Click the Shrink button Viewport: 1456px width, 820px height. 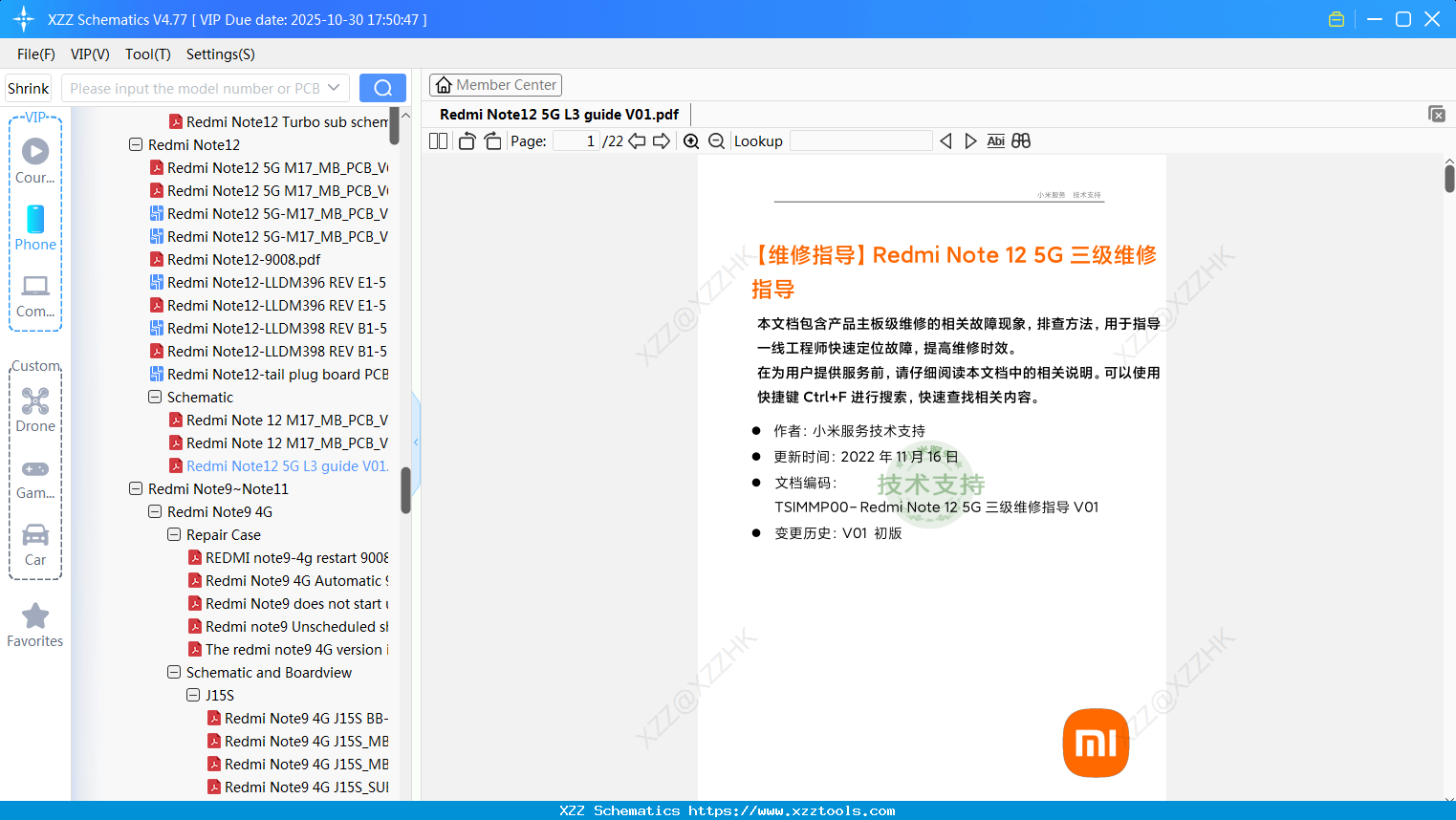point(27,87)
